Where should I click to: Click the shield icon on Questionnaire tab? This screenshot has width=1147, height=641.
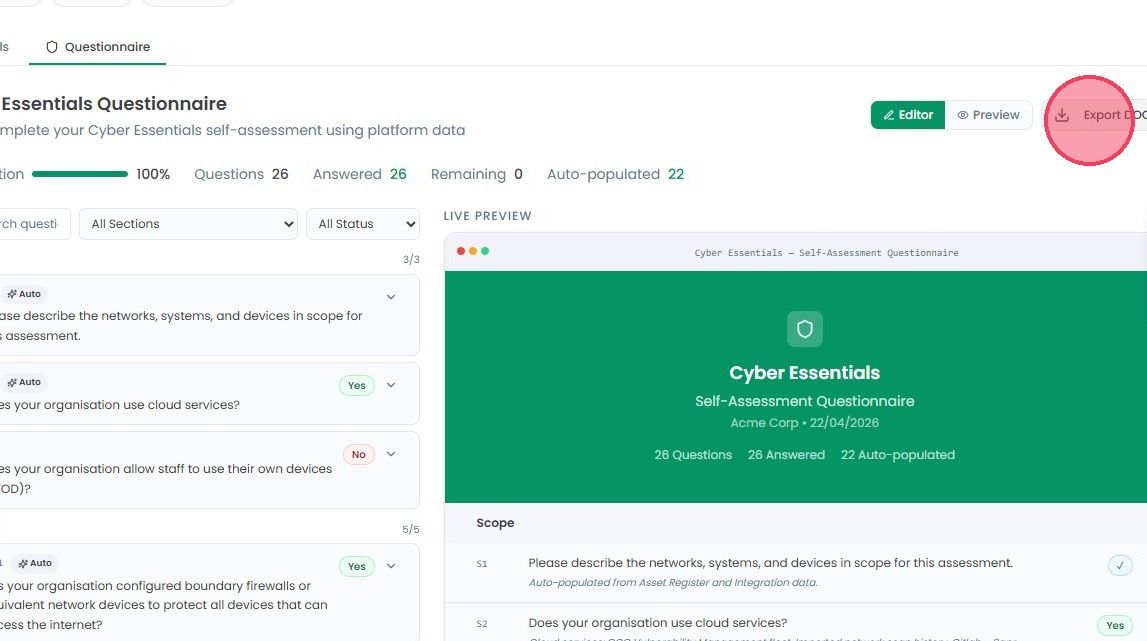[x=52, y=47]
